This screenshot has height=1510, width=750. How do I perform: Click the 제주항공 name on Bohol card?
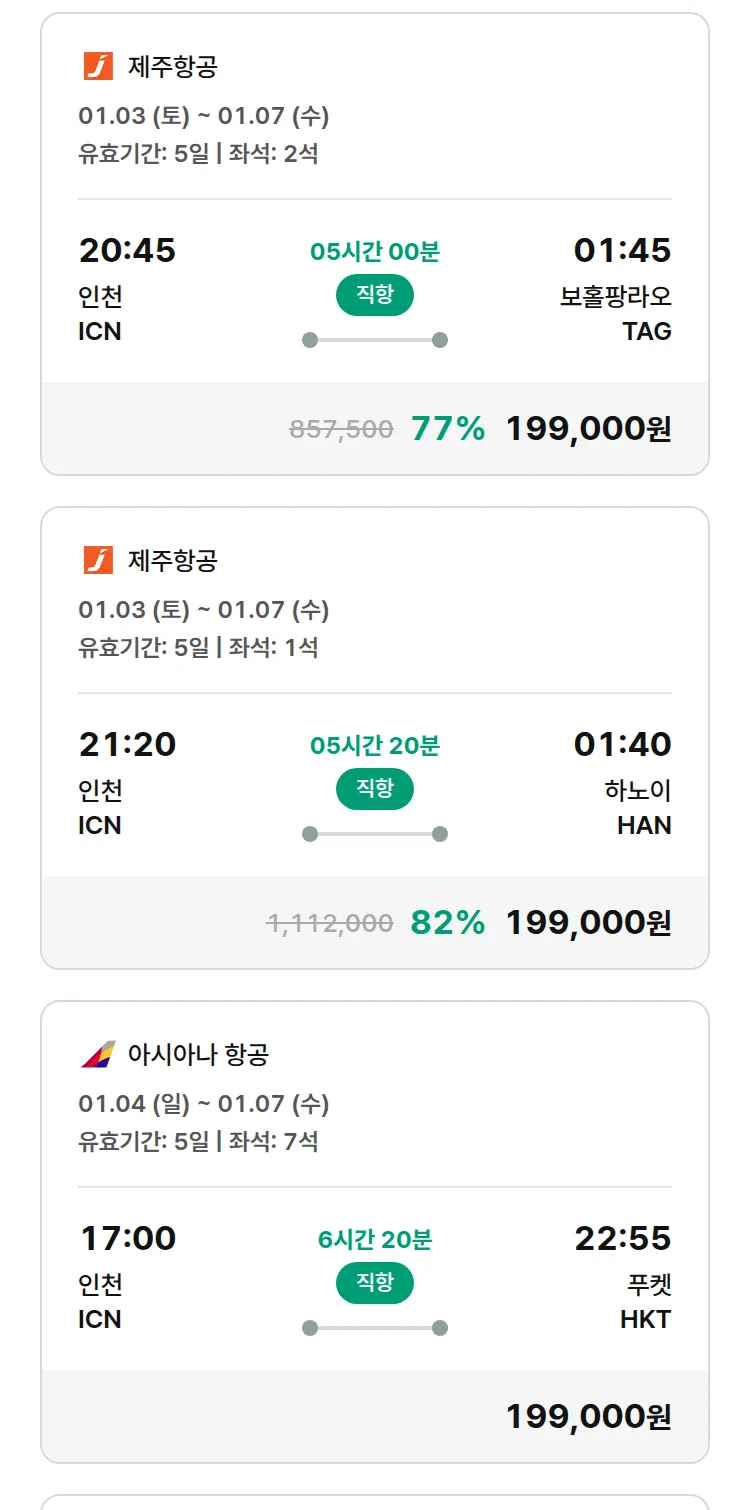pos(172,67)
